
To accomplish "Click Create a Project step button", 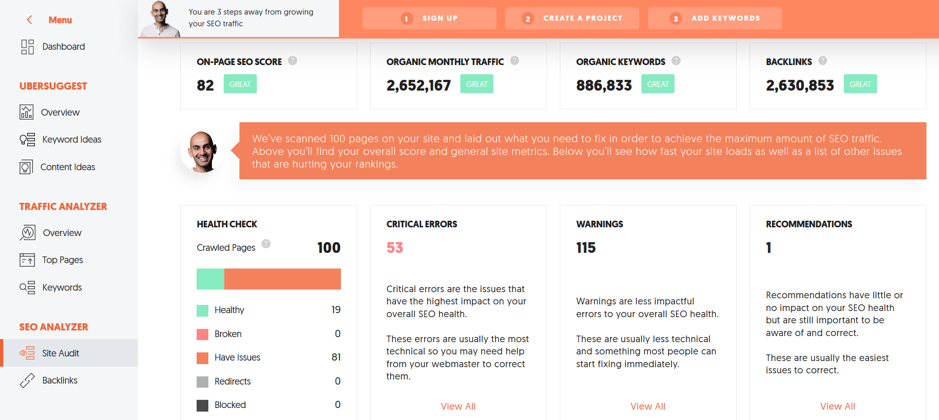I will 572,19.
